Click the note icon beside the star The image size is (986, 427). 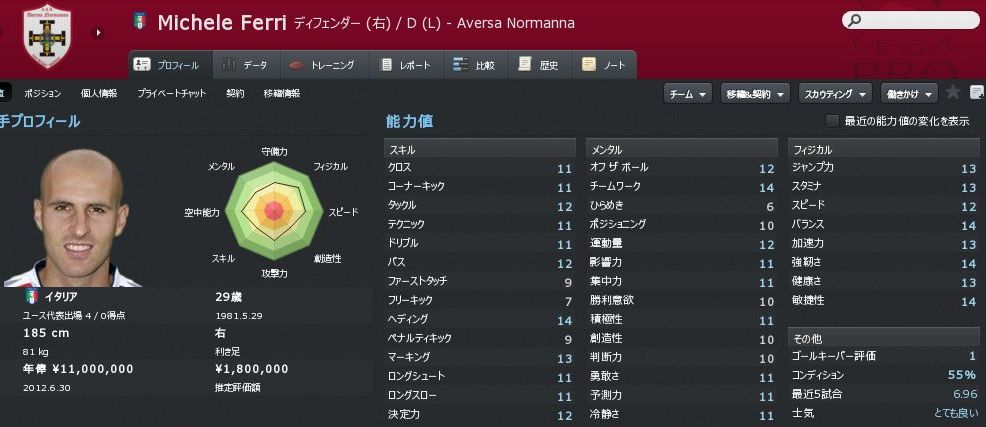pyautogui.click(x=976, y=92)
